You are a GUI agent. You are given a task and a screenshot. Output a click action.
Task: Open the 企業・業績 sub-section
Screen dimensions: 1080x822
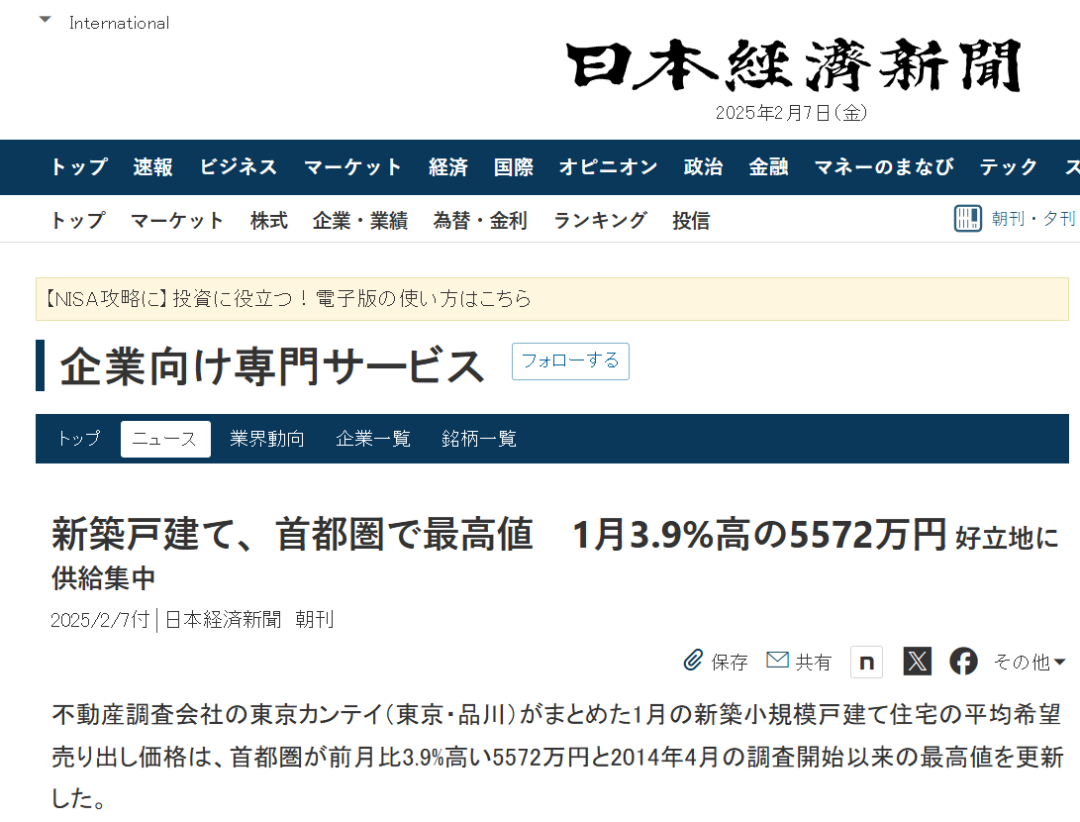click(360, 220)
